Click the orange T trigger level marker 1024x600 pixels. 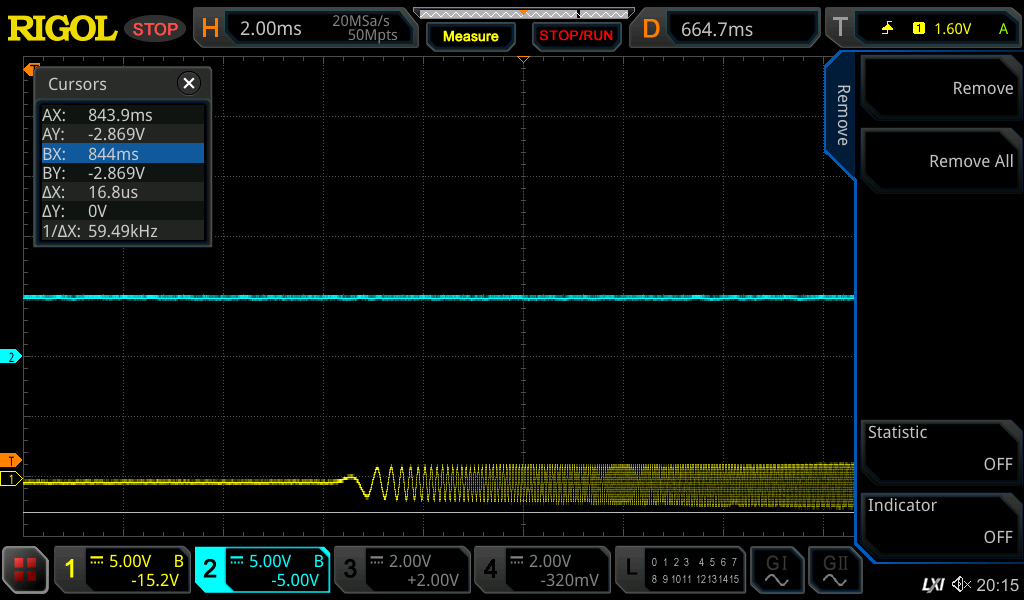(x=11, y=460)
